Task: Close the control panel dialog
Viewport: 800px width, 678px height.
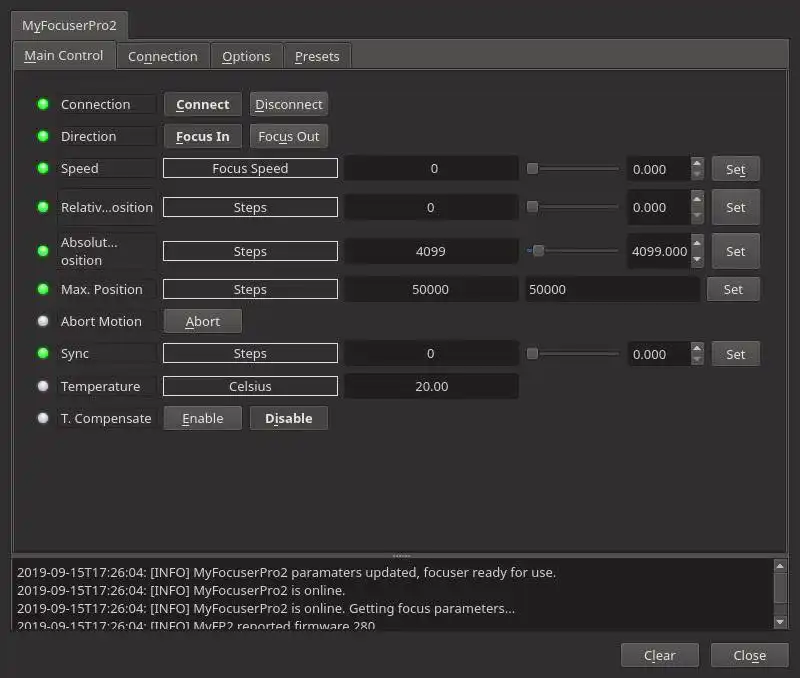Action: coord(749,656)
